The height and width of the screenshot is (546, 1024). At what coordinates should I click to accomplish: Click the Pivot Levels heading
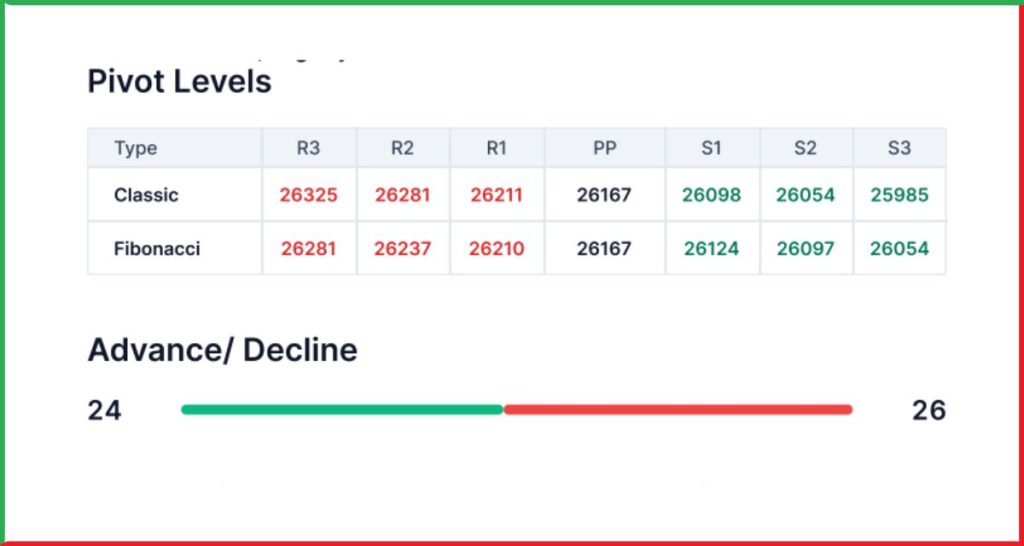(x=179, y=81)
